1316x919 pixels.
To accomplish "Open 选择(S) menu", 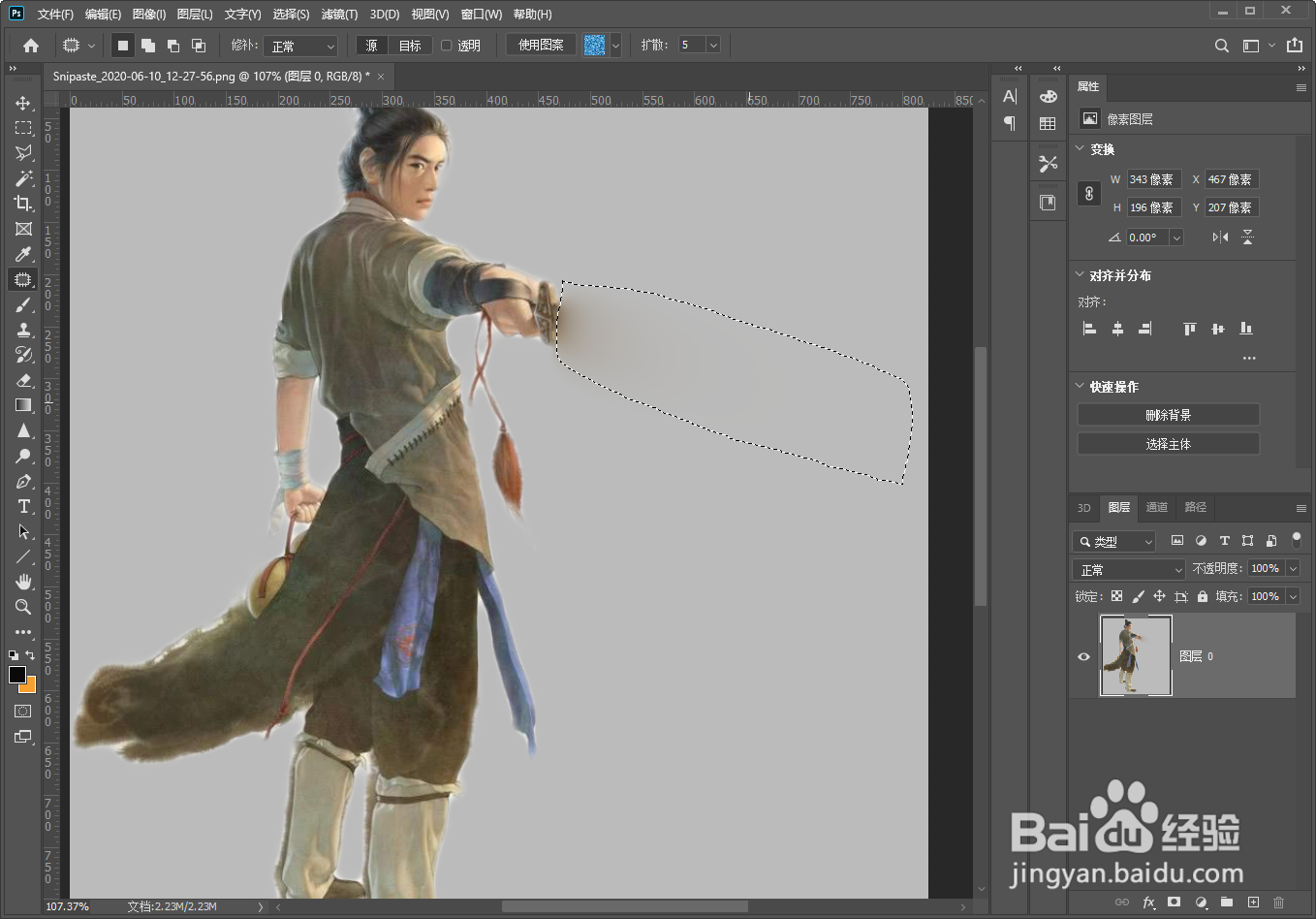I will 291,14.
